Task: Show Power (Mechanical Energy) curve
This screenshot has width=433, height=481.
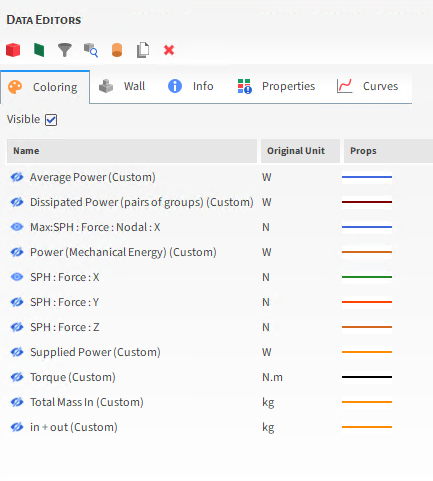Action: click(17, 252)
